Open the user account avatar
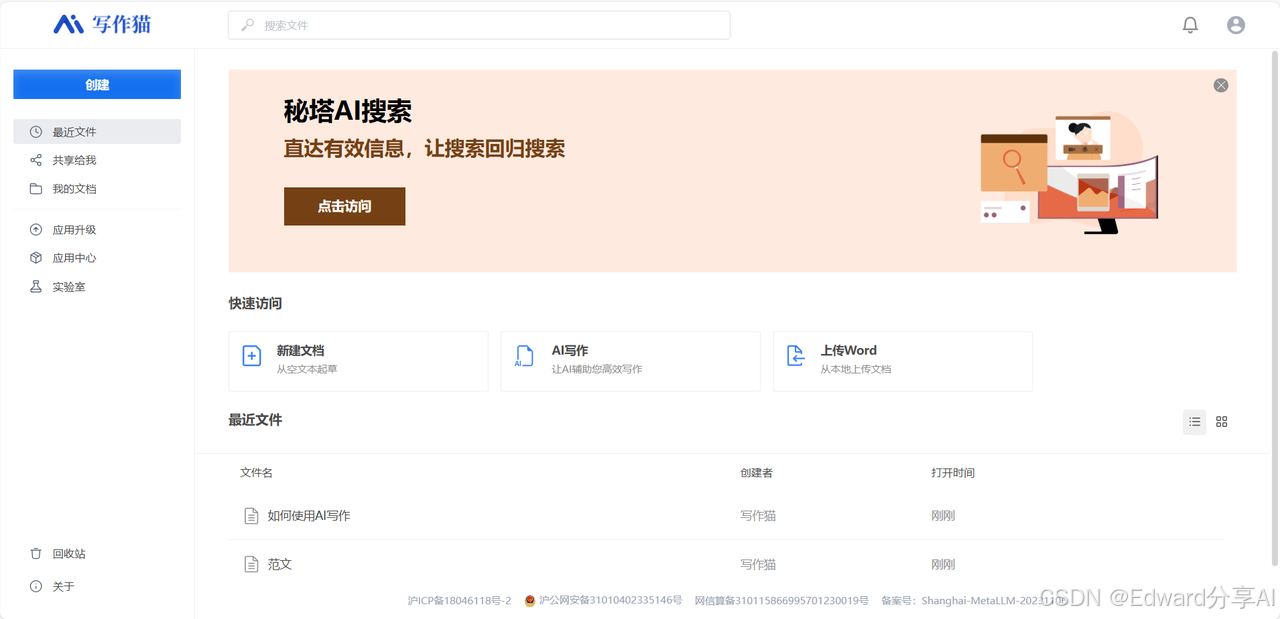Viewport: 1280px width, 619px height. point(1236,25)
